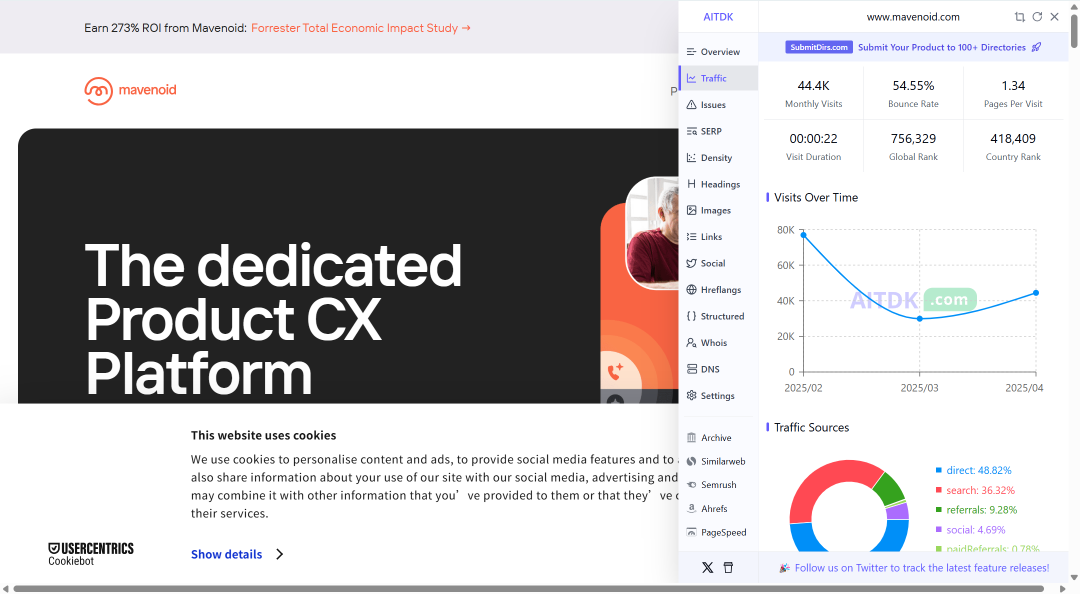This screenshot has width=1080, height=594.
Task: Open Submit Your Product to 100+ Directories link
Action: [942, 47]
